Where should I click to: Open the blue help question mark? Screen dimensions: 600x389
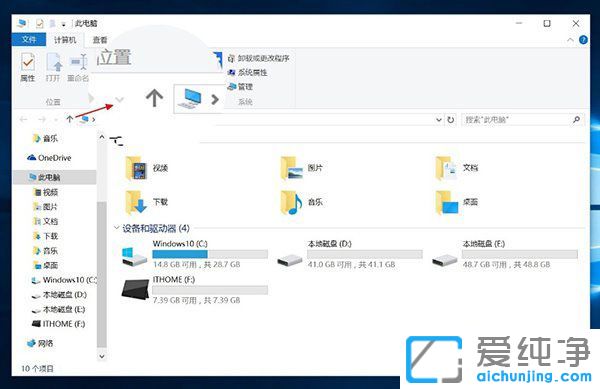(583, 40)
